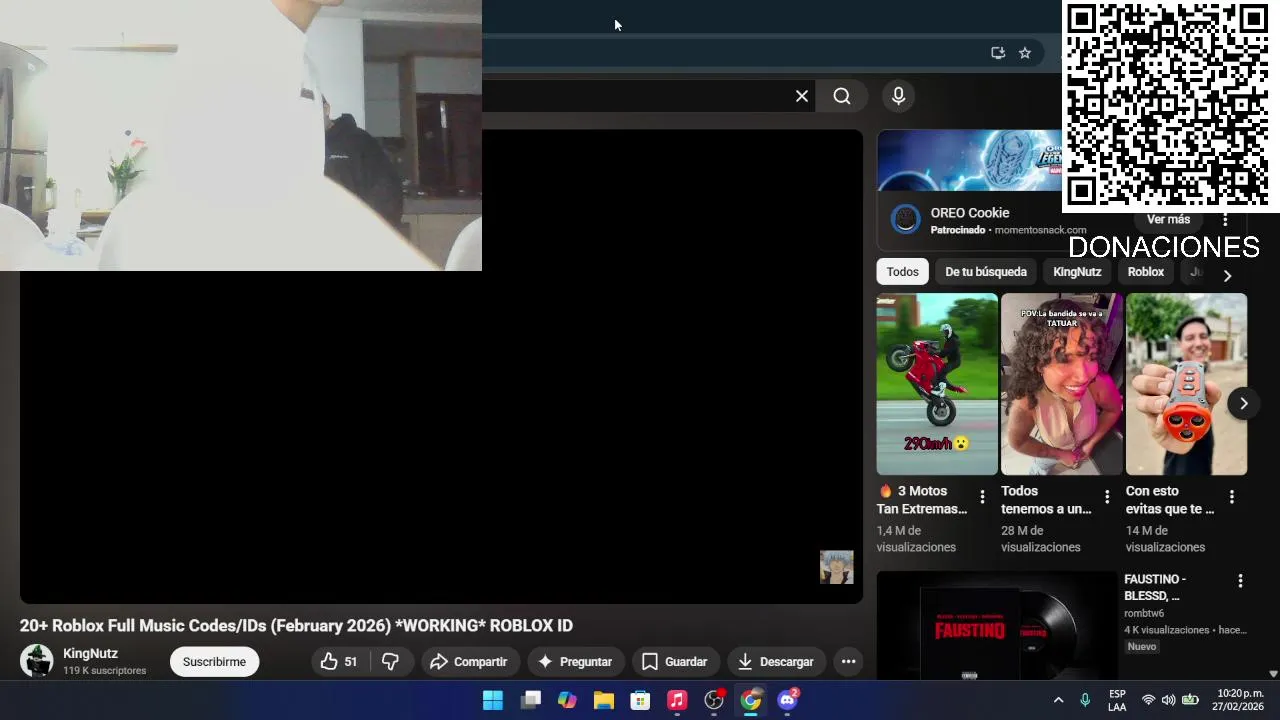Click the magnifier search button
The image size is (1280, 720).
point(842,96)
